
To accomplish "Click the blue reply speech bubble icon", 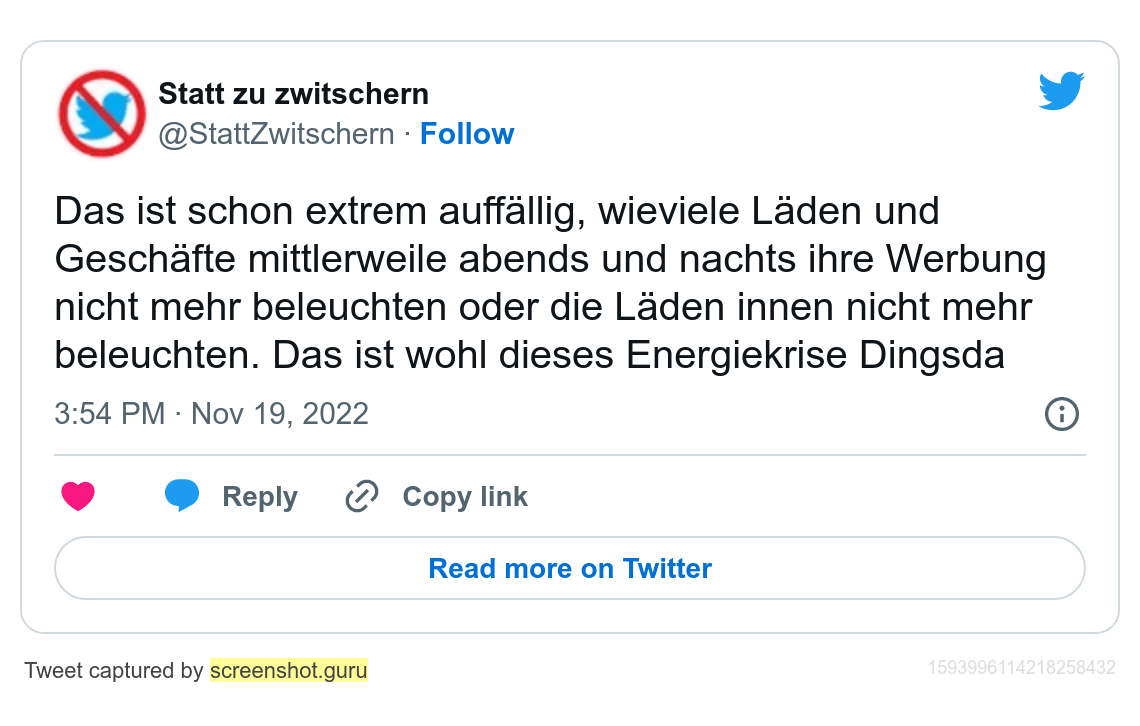I will (182, 496).
